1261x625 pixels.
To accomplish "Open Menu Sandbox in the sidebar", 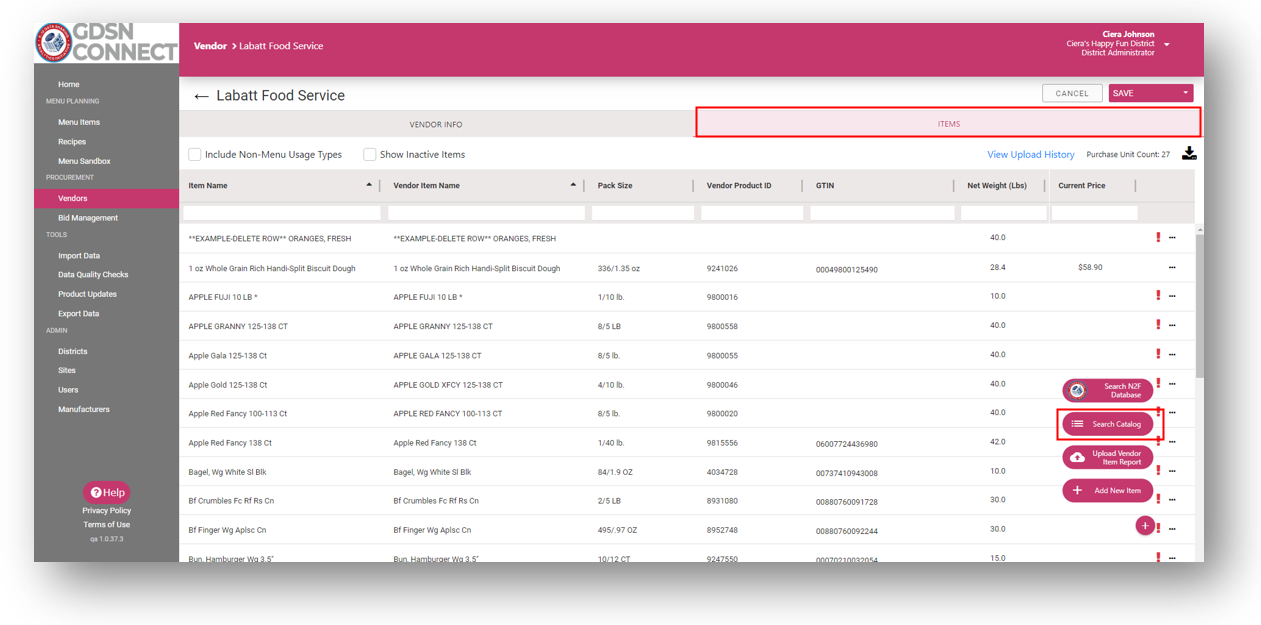I will (84, 161).
